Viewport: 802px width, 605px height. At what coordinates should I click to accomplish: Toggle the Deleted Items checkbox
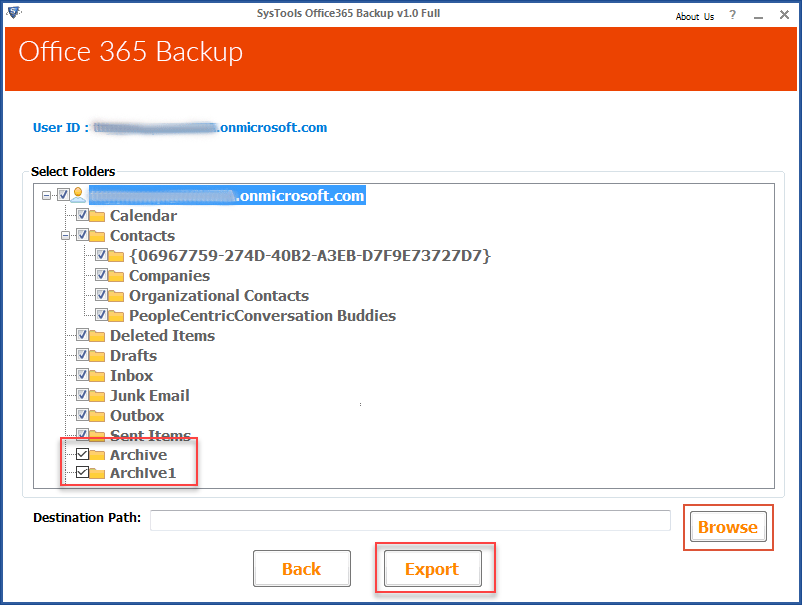[82, 334]
